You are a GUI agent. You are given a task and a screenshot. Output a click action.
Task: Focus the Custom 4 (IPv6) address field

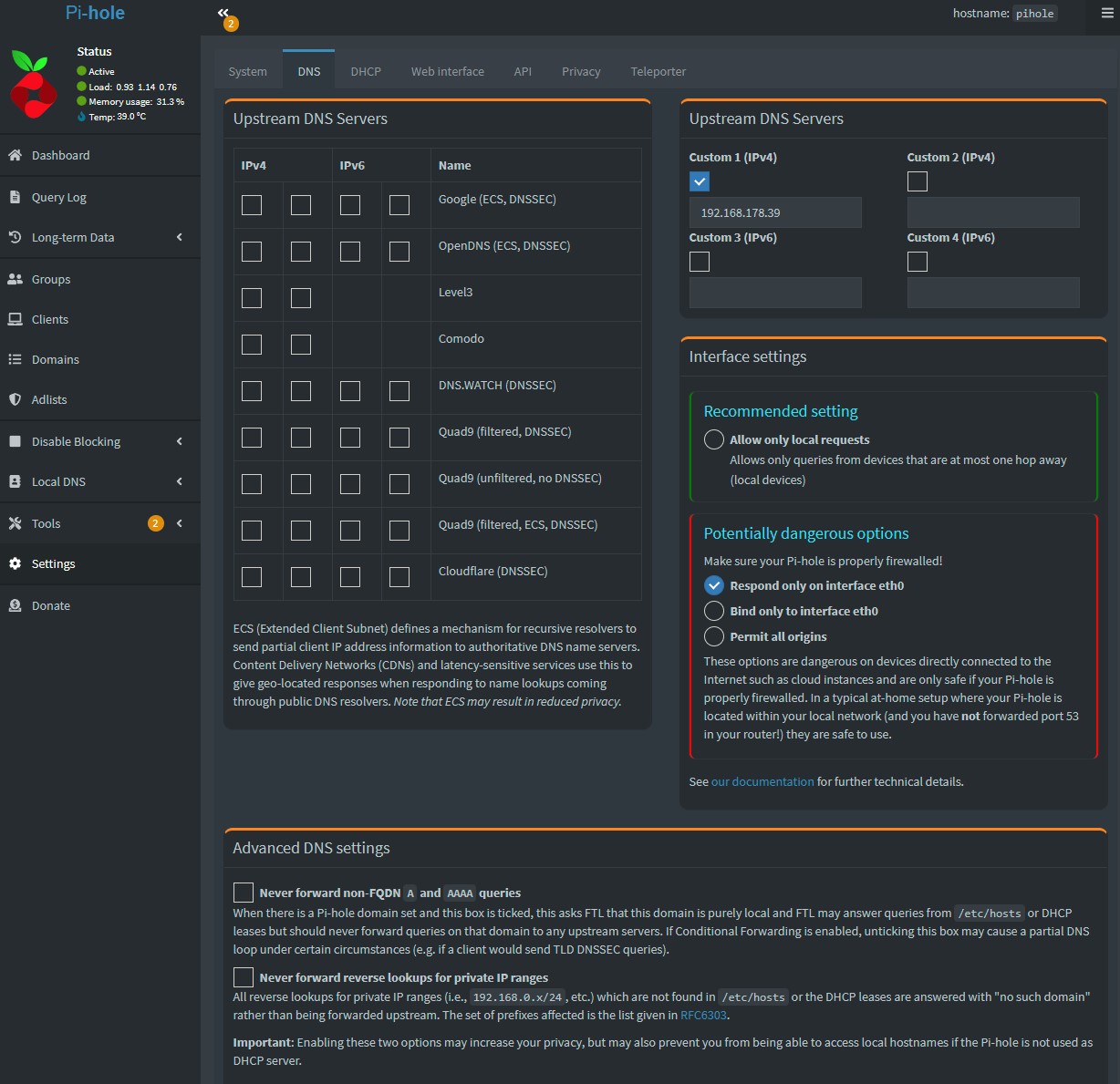pos(993,293)
